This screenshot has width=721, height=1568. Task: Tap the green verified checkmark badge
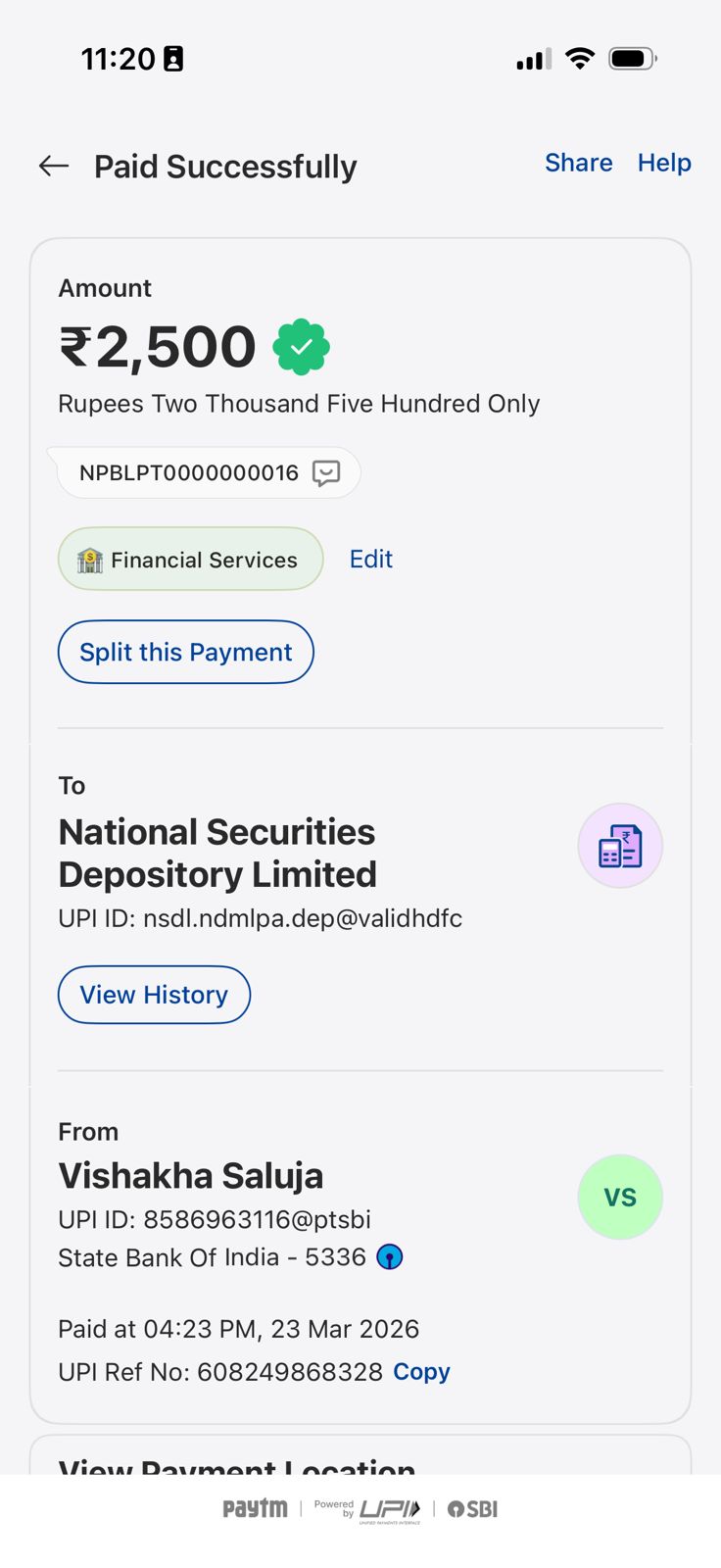click(x=302, y=347)
